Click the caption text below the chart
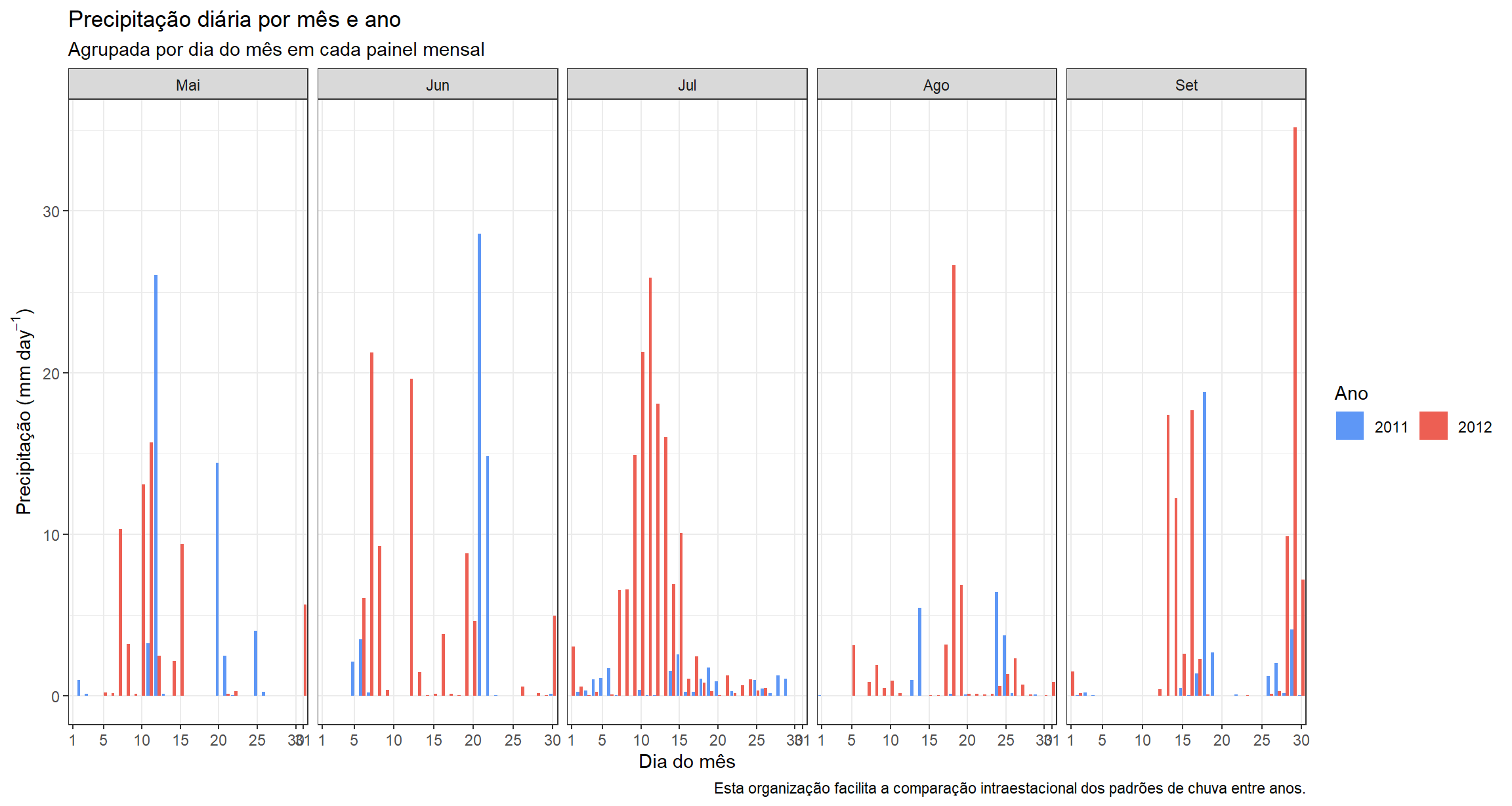The width and height of the screenshot is (1512, 806). click(1009, 788)
